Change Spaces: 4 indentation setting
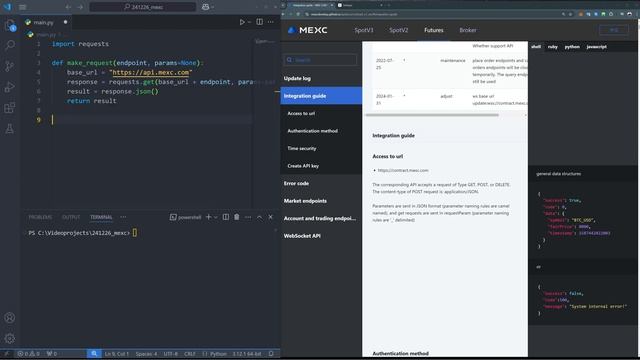The width and height of the screenshot is (640, 360). [146, 354]
